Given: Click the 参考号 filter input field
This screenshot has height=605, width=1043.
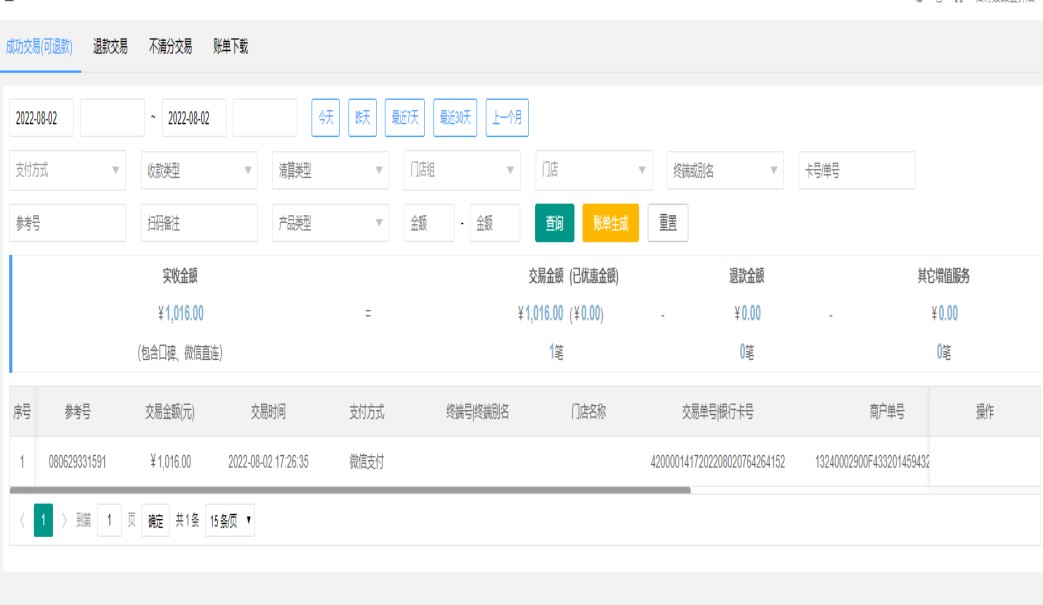Looking at the screenshot, I should point(68,224).
